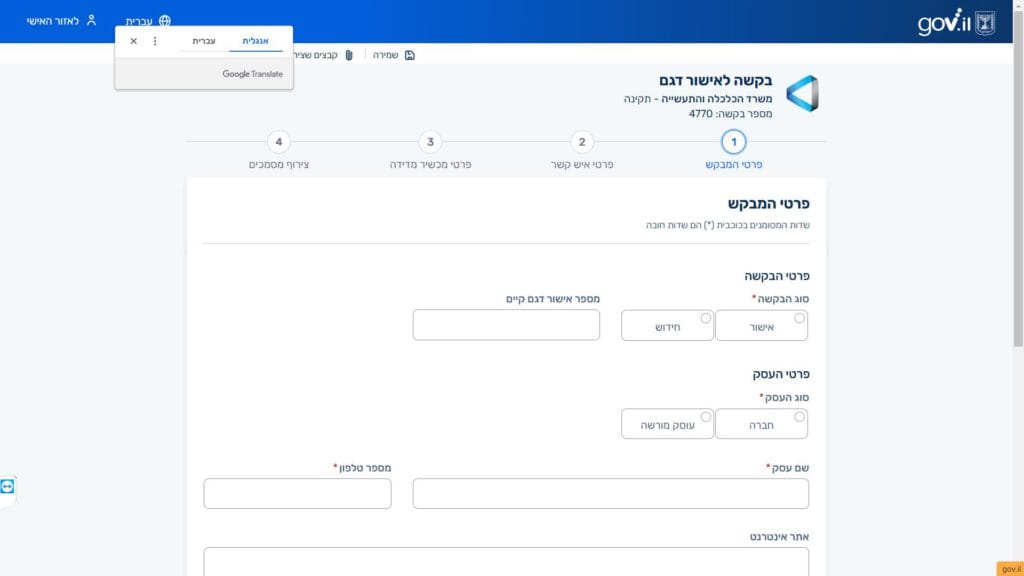Image resolution: width=1024 pixels, height=576 pixels.
Task: Choose חברה as business type
Action: click(x=799, y=416)
